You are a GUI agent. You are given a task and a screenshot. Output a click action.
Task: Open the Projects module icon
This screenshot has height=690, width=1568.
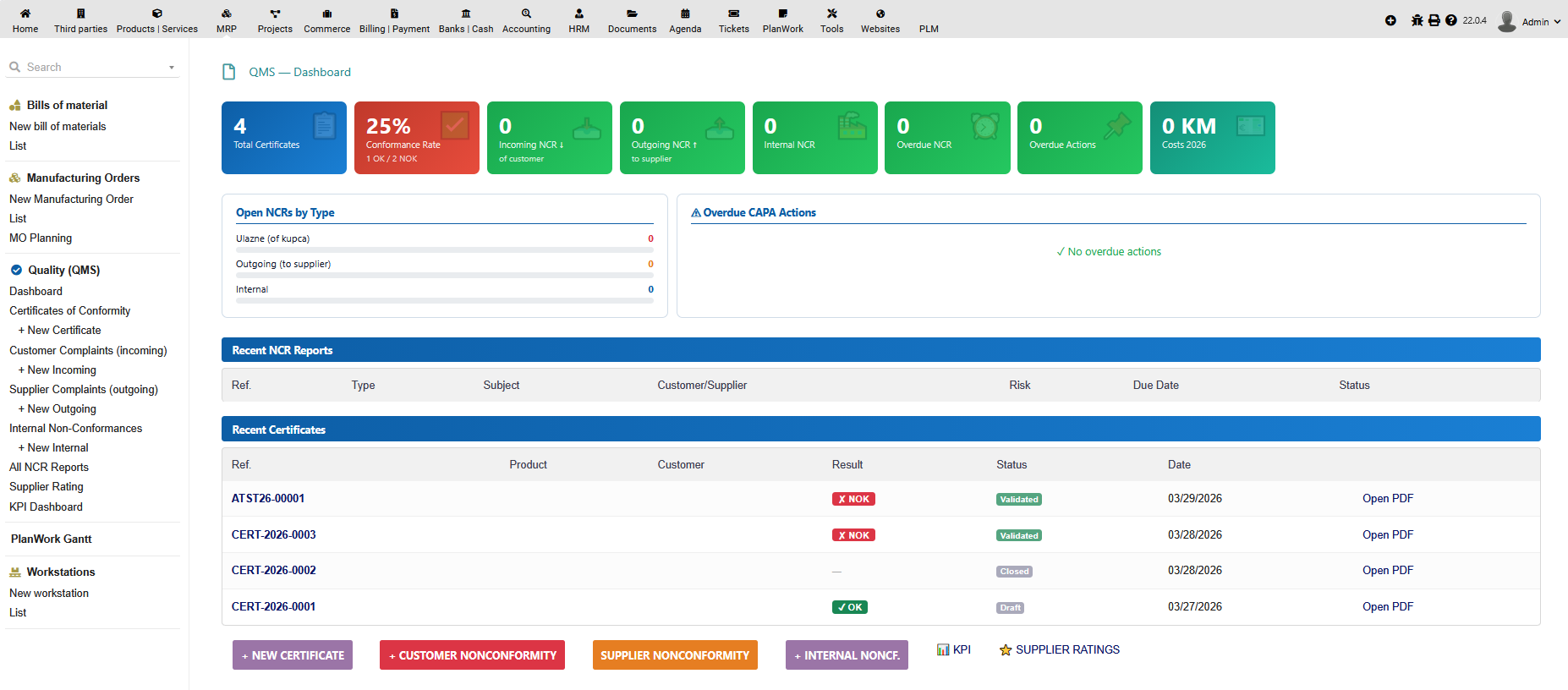coord(275,14)
